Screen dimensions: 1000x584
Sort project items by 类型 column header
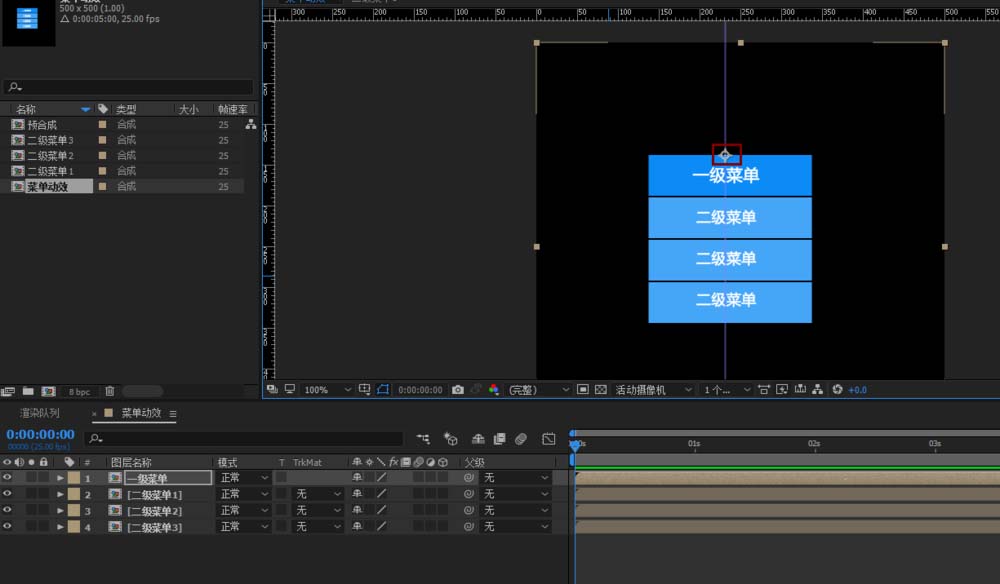[126, 110]
